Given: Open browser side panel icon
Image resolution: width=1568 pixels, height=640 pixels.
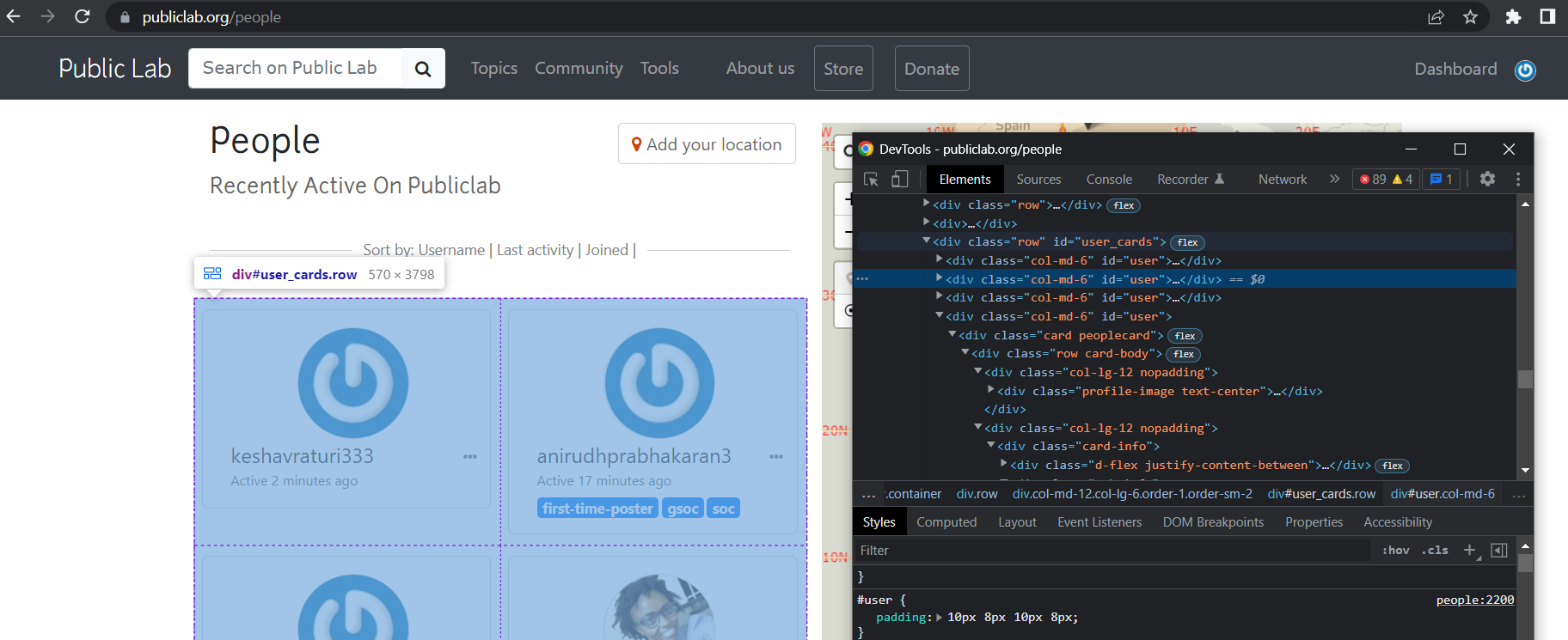Looking at the screenshot, I should tap(1547, 17).
